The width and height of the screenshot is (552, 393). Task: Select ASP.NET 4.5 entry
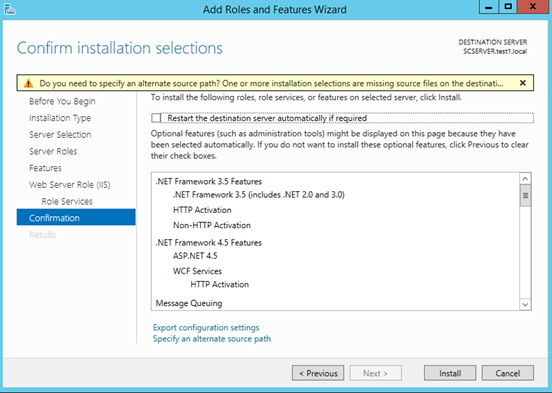click(195, 256)
